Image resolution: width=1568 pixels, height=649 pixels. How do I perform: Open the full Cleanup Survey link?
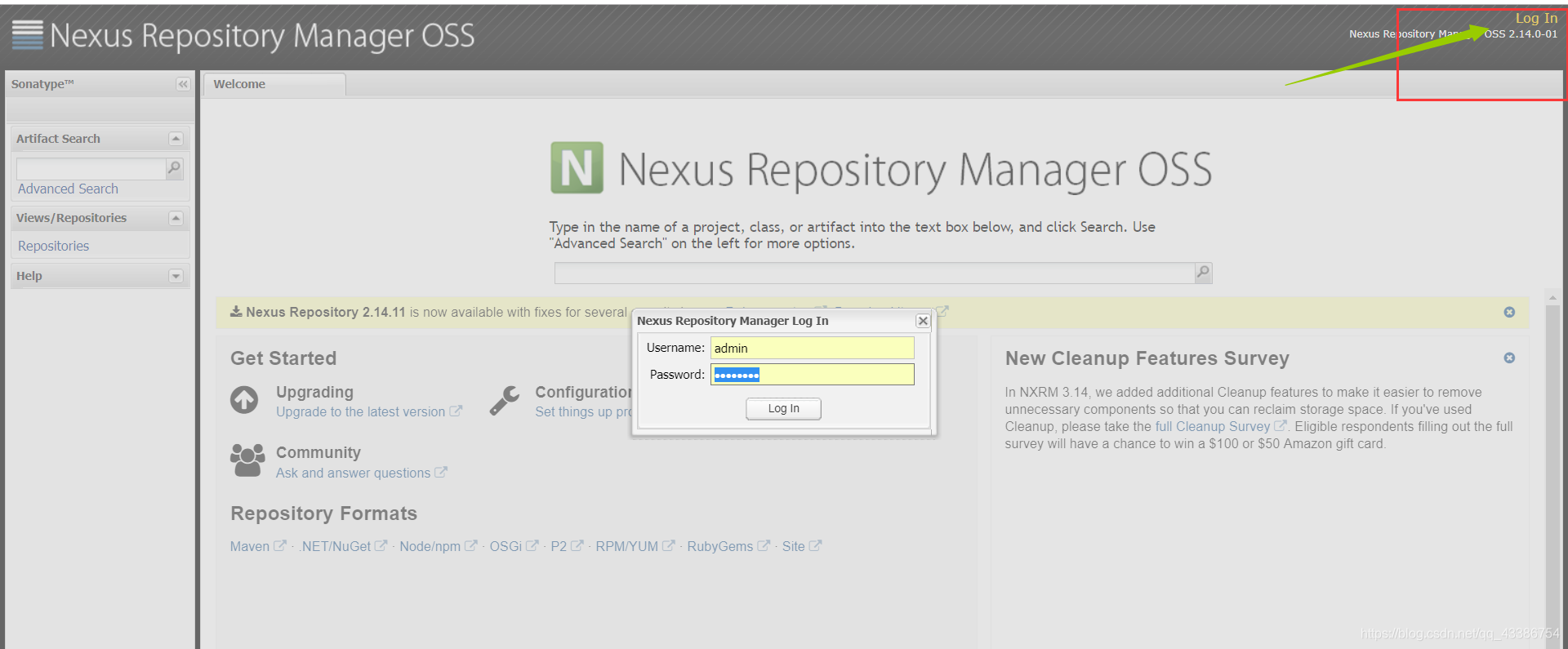(x=1213, y=426)
